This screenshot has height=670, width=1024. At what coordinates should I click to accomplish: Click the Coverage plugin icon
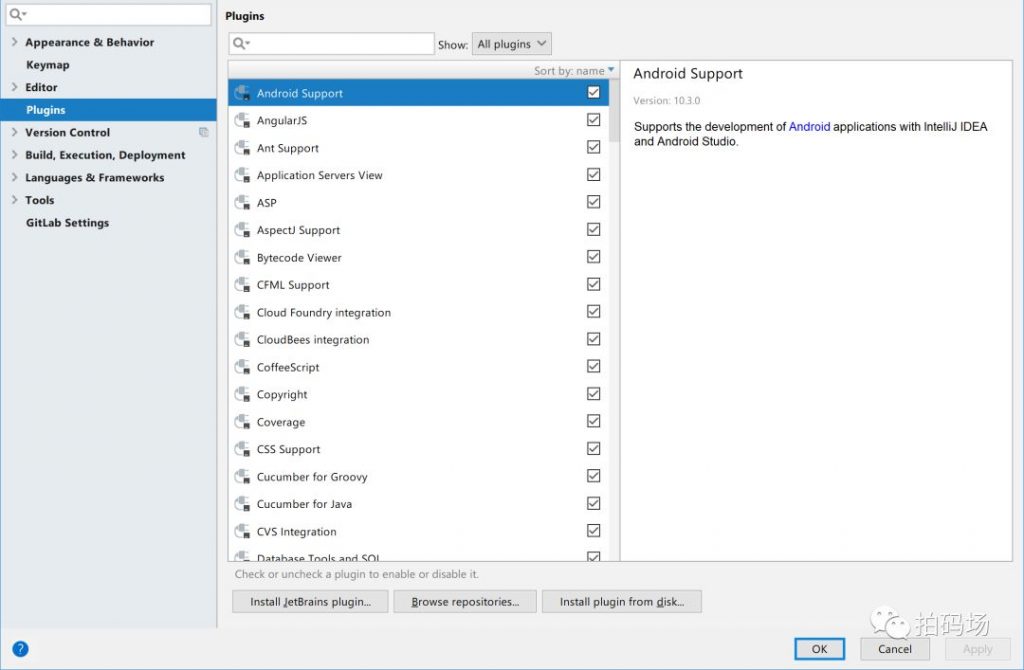tap(242, 422)
